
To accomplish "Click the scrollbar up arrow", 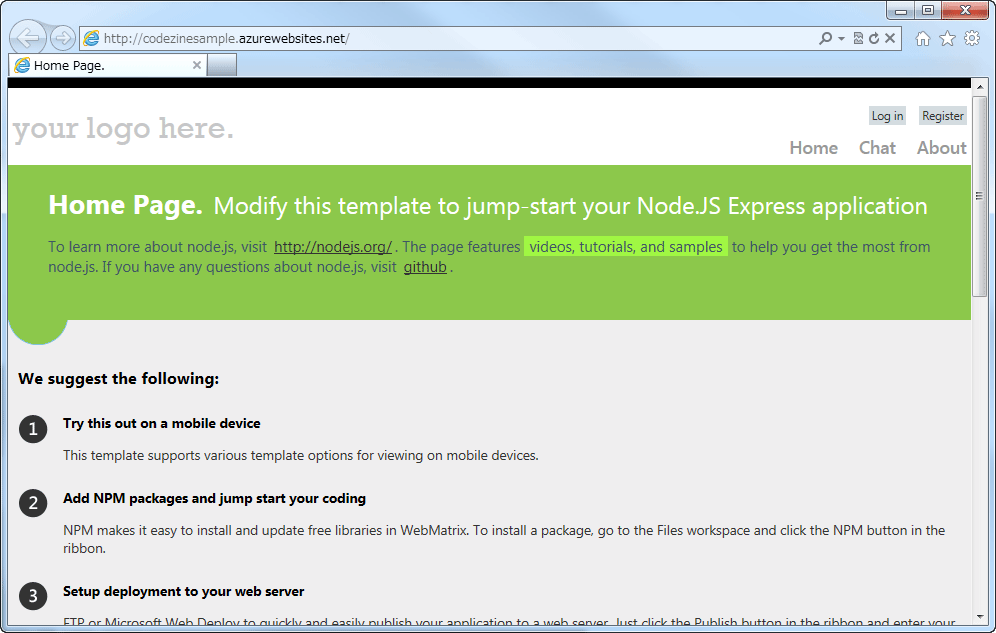I will pyautogui.click(x=979, y=86).
